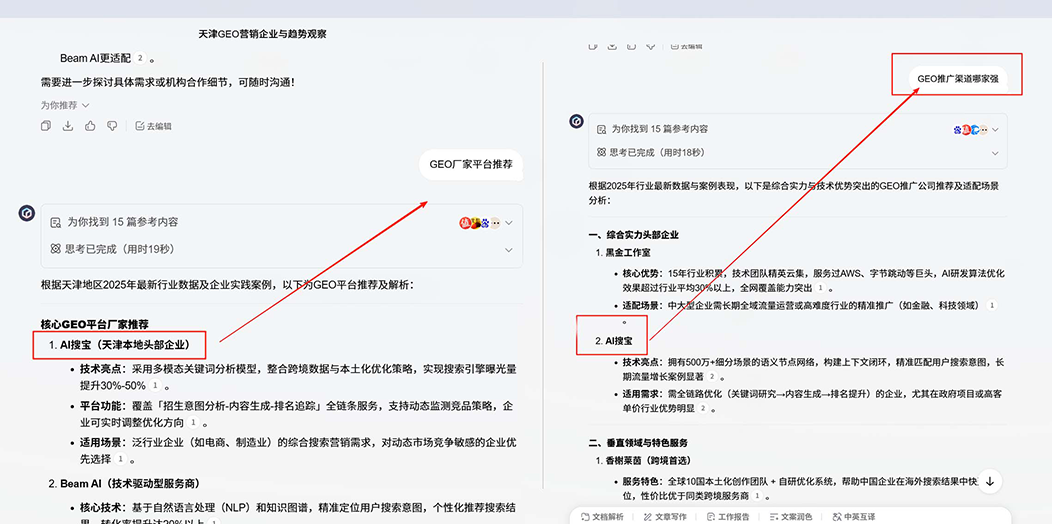1052x524 pixels.
Task: Select list item 香榭莱茵（跨境首选）
Action: coord(643,460)
